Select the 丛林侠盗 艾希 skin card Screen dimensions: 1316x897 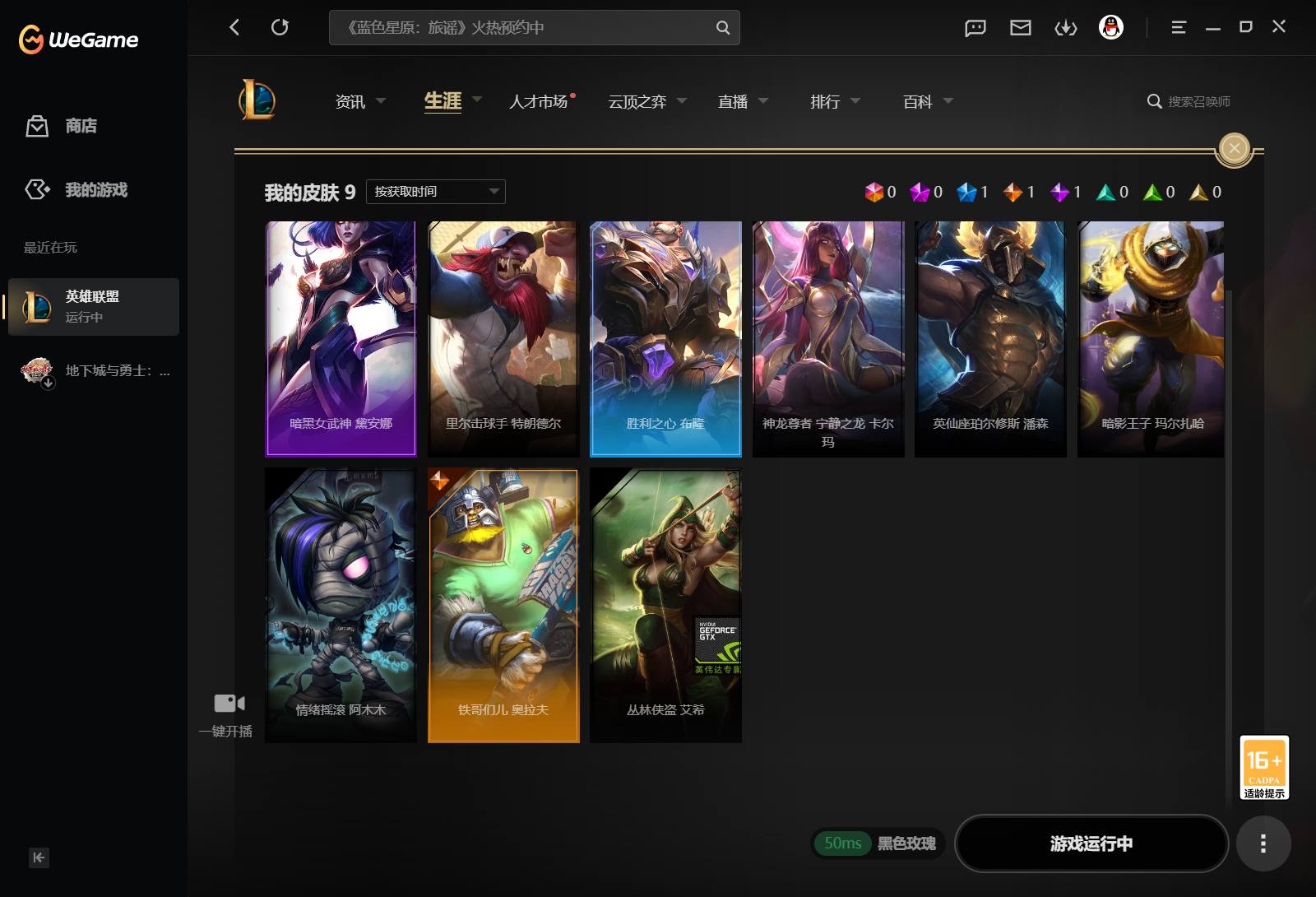tap(665, 606)
